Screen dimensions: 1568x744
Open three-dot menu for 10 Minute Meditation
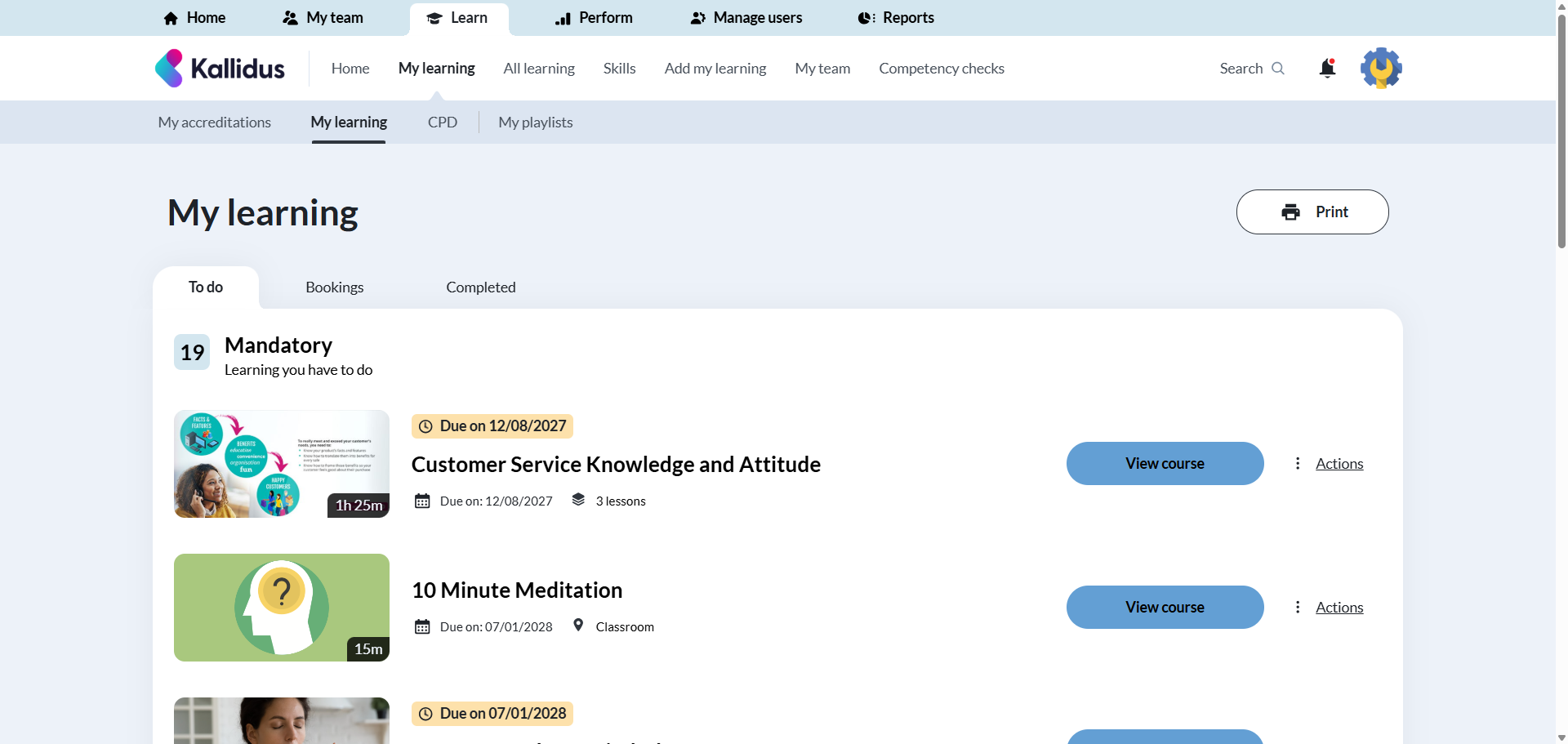(x=1298, y=608)
